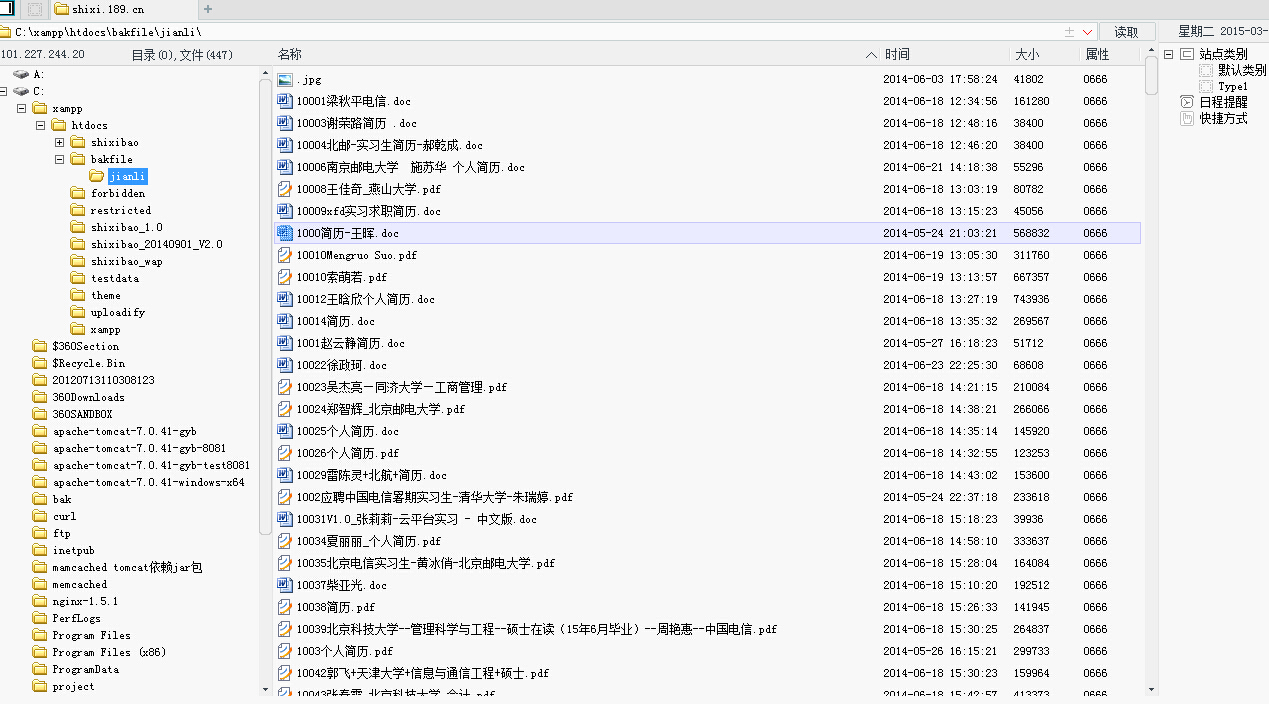Select the nginx-1.5.1 folder
This screenshot has height=704, width=1269.
click(x=85, y=601)
